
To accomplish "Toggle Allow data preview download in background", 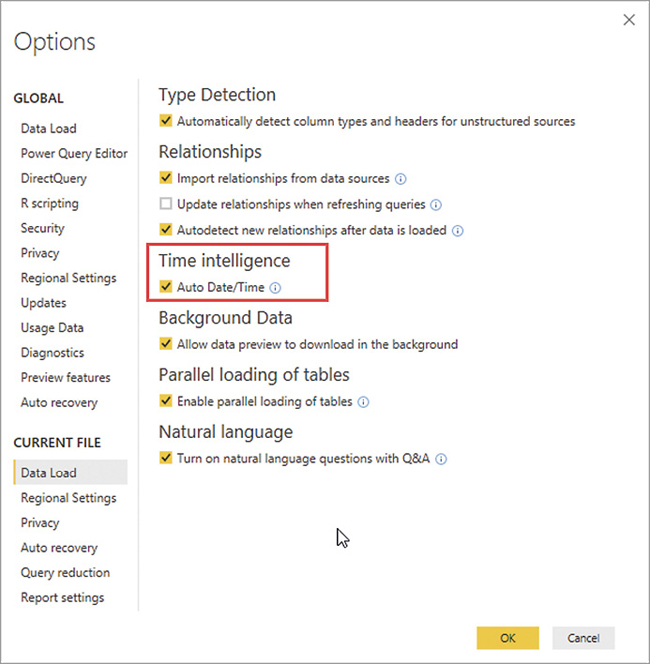I will coord(166,343).
